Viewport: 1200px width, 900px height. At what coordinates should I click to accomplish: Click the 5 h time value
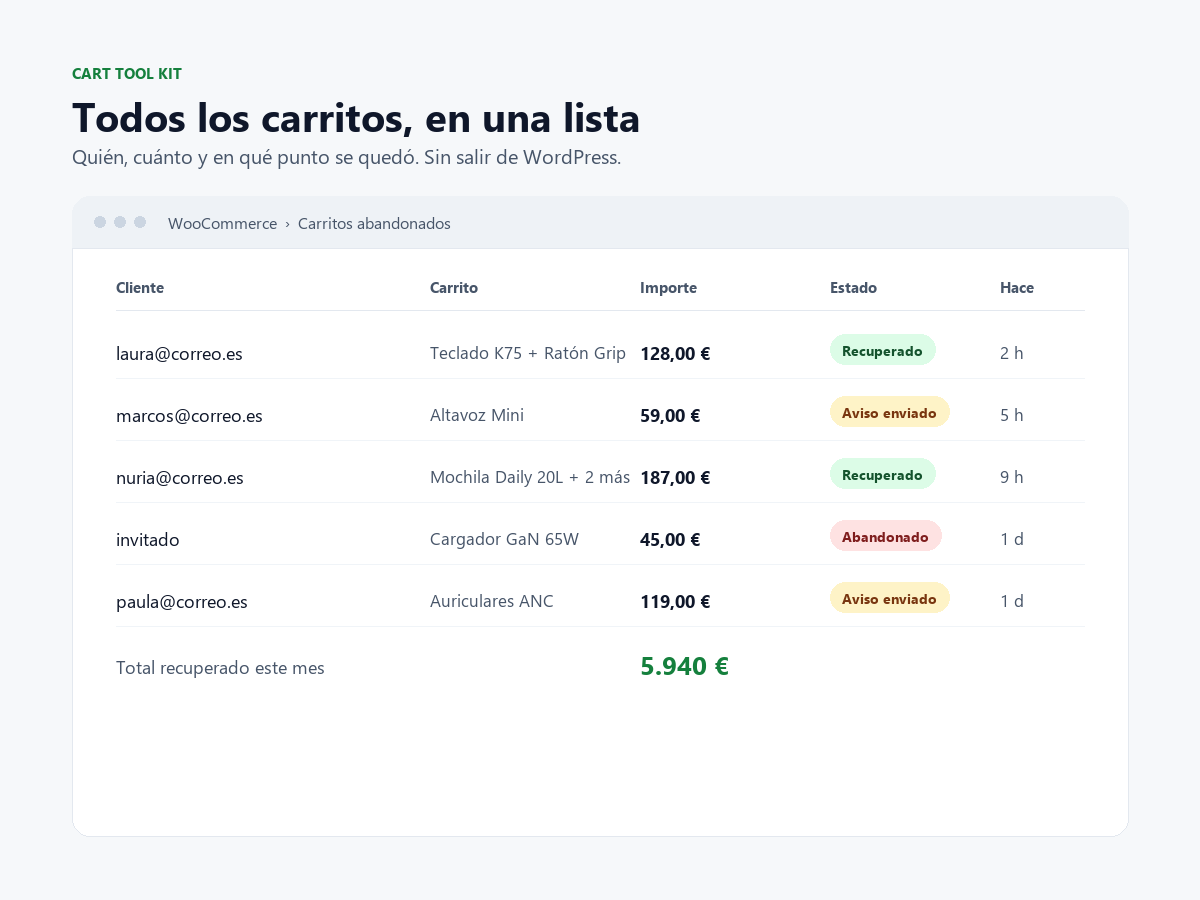tap(1012, 415)
